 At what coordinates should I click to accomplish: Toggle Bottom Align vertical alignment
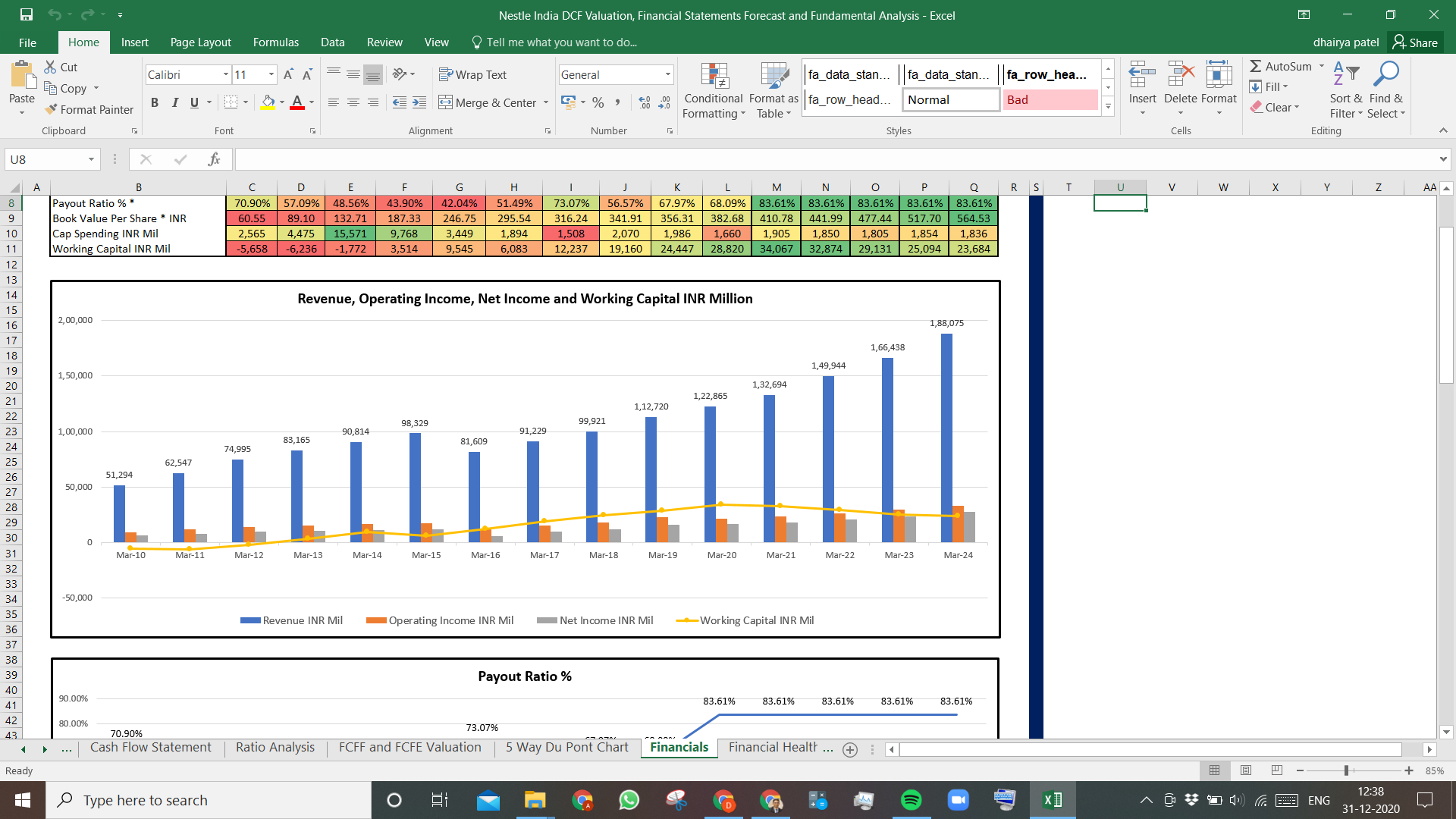pyautogui.click(x=373, y=74)
